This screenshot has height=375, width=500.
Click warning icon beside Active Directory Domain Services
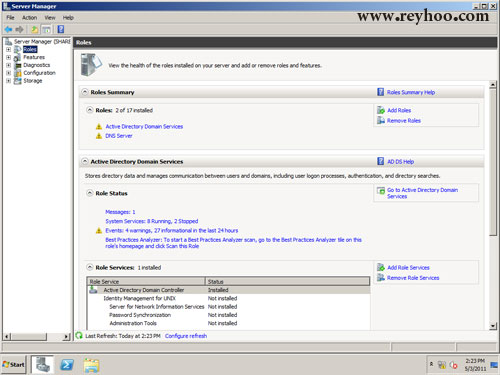tap(99, 127)
